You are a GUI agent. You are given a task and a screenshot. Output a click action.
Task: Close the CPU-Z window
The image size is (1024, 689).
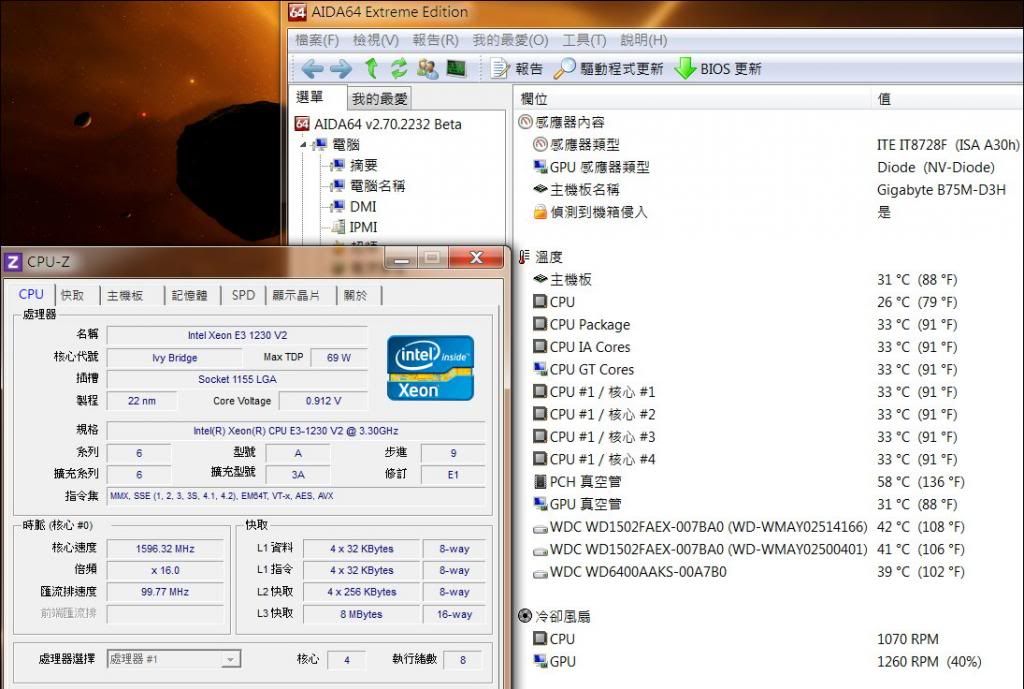(x=476, y=258)
